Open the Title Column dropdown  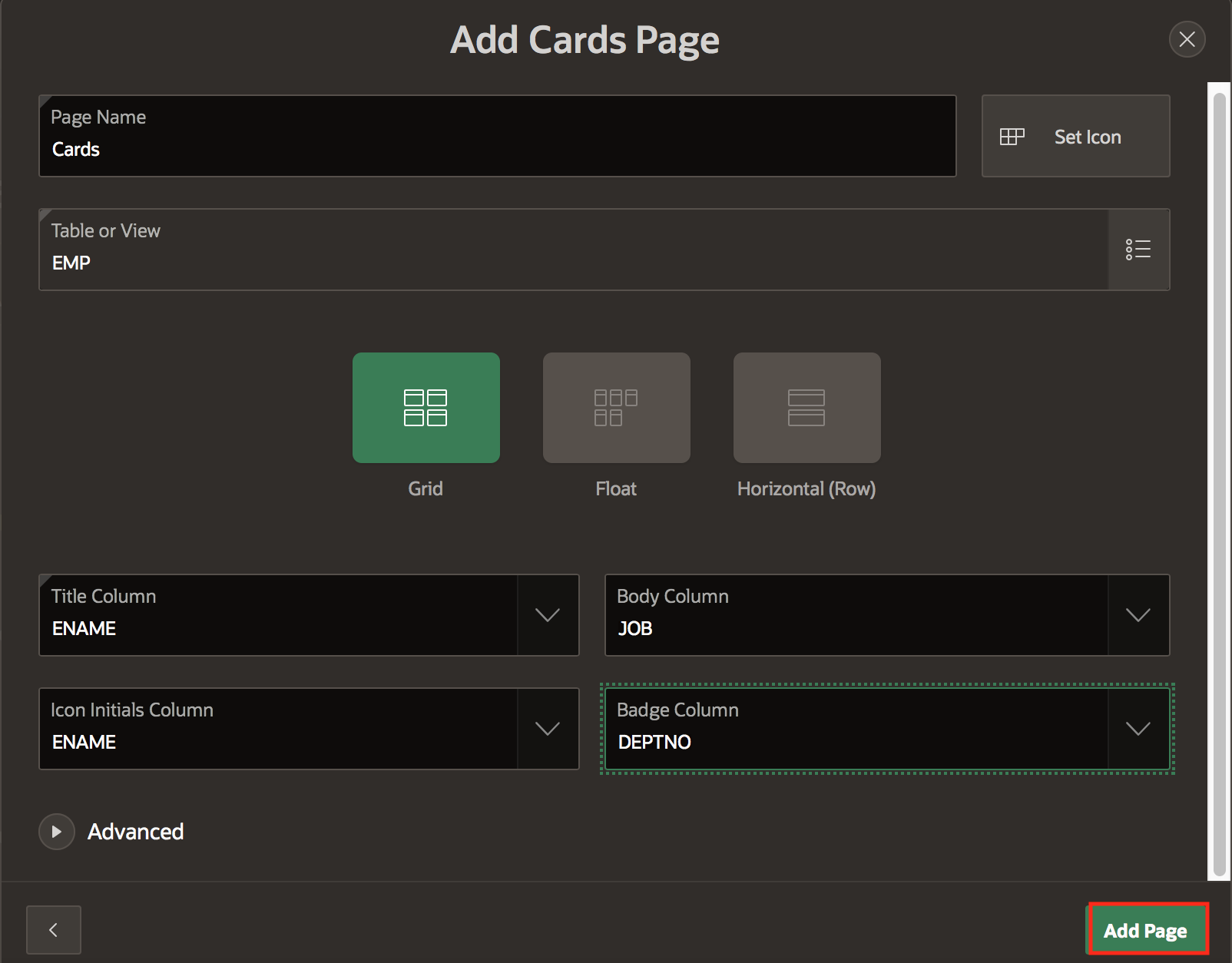pyautogui.click(x=548, y=615)
